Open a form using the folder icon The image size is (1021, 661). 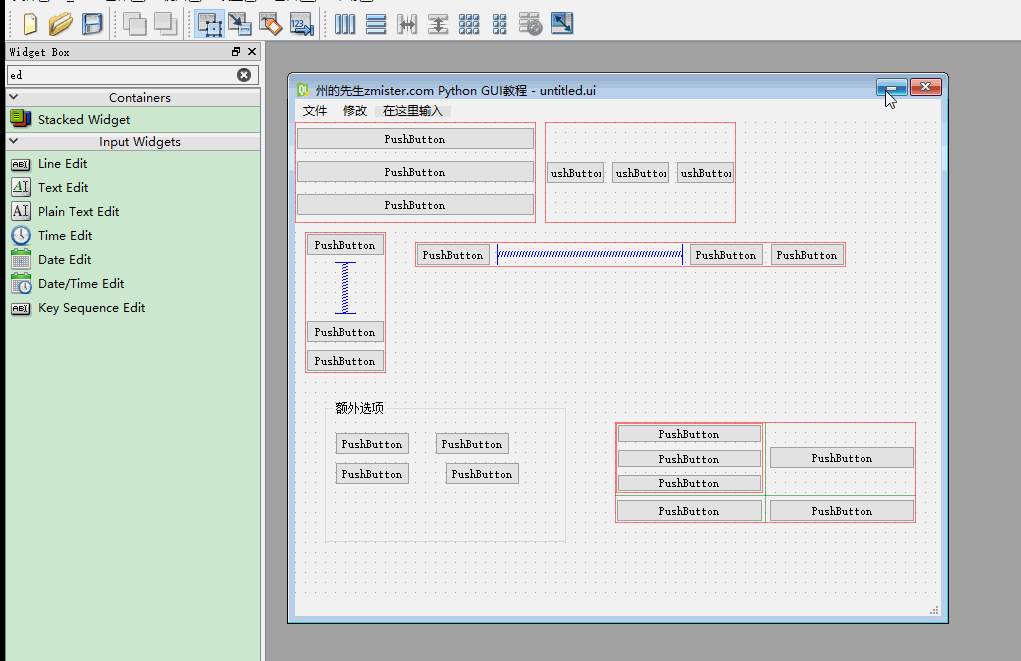click(61, 24)
